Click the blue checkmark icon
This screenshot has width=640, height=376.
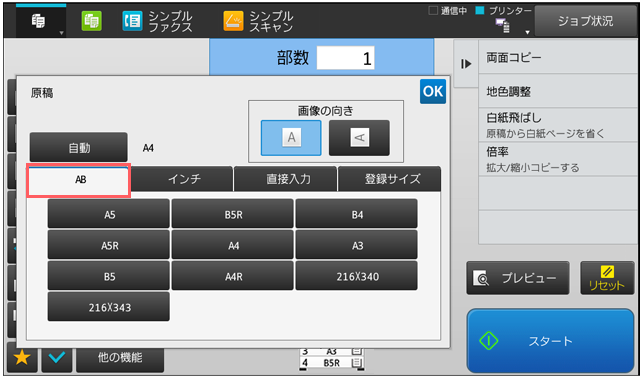click(x=57, y=358)
